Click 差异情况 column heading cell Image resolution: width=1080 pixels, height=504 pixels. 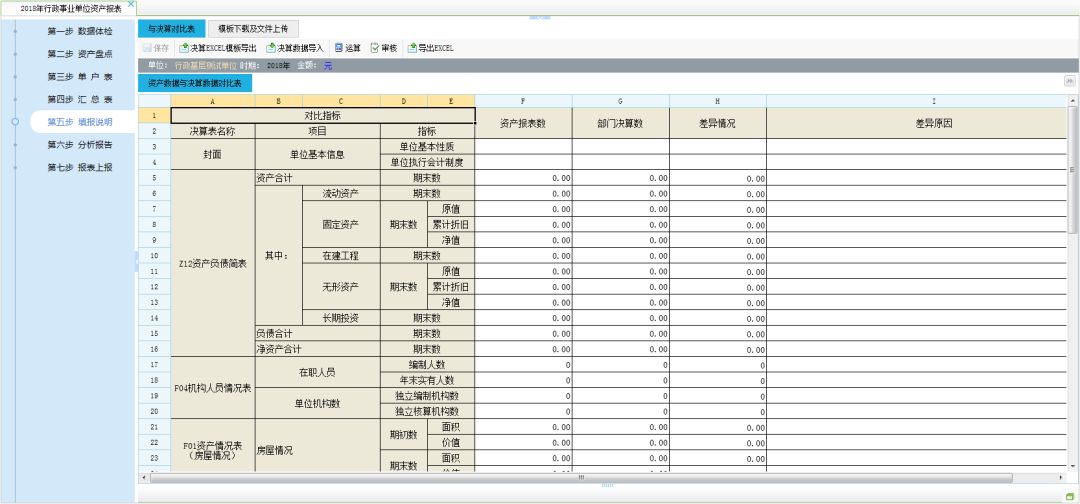tap(718, 123)
